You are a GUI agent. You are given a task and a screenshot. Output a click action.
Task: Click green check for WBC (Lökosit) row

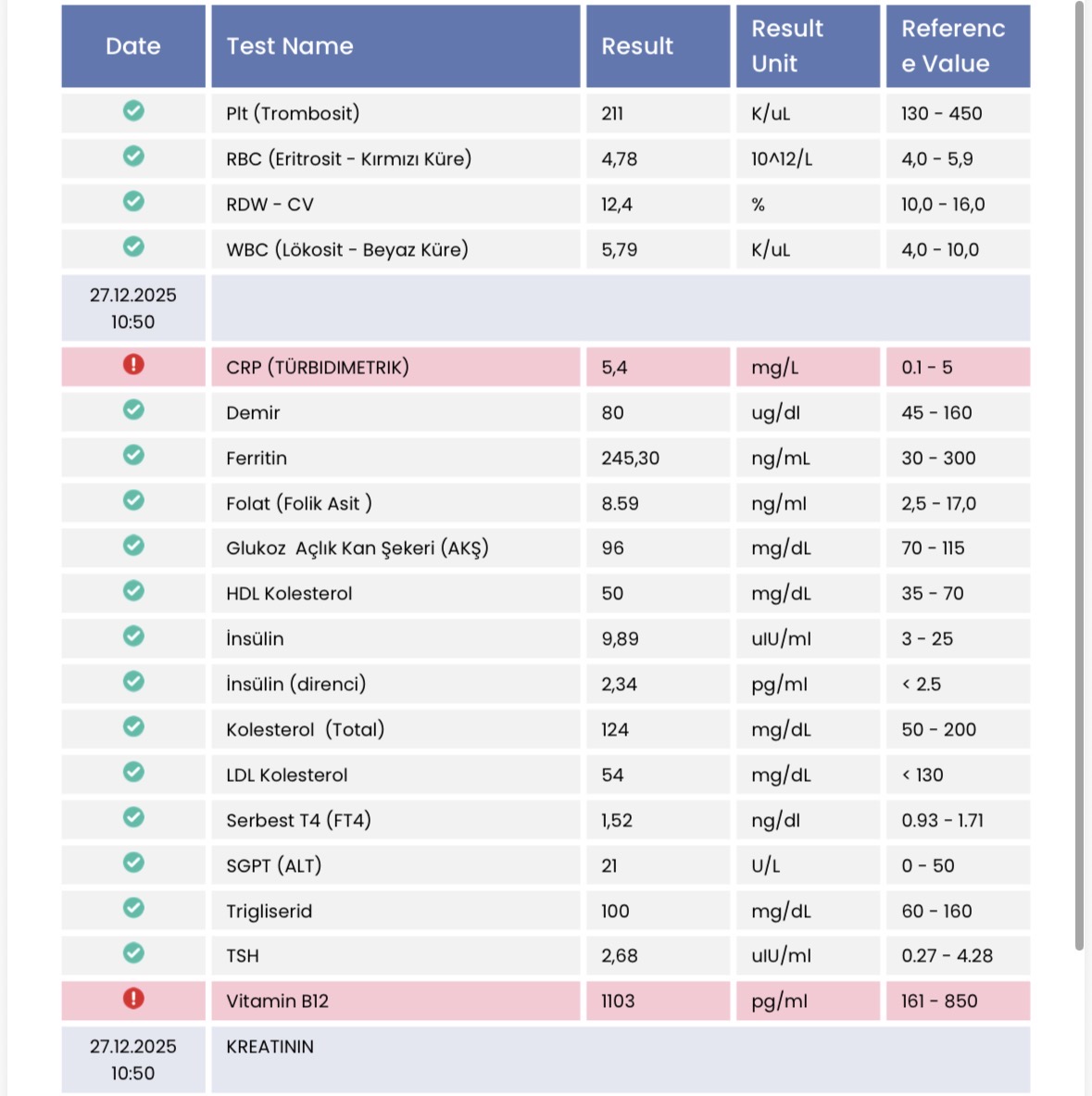(133, 246)
